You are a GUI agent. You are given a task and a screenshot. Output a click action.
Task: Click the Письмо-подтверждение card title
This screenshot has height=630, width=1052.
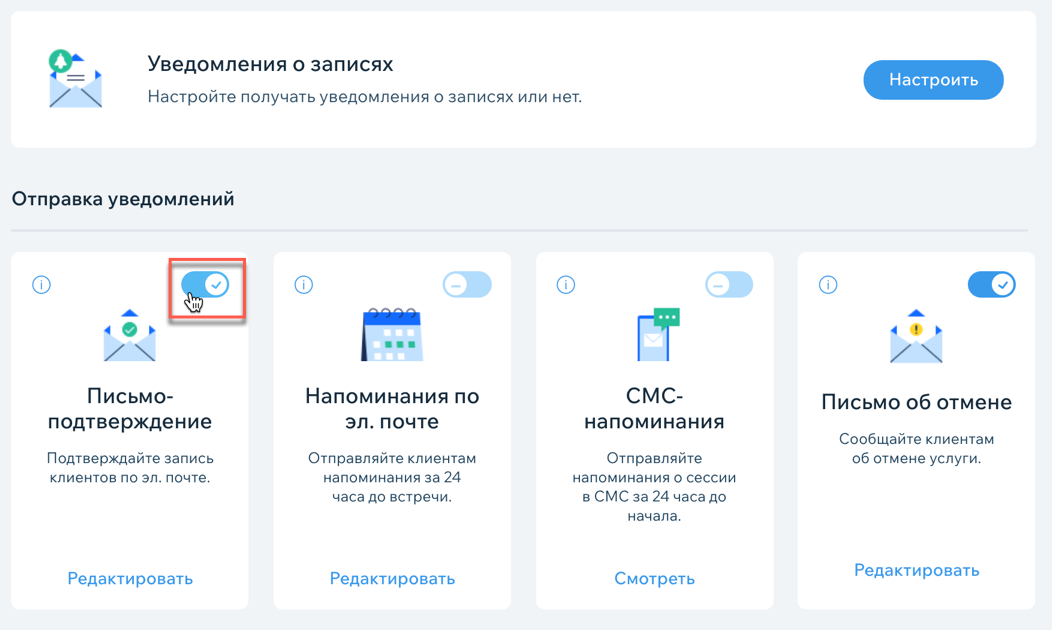[x=129, y=408]
